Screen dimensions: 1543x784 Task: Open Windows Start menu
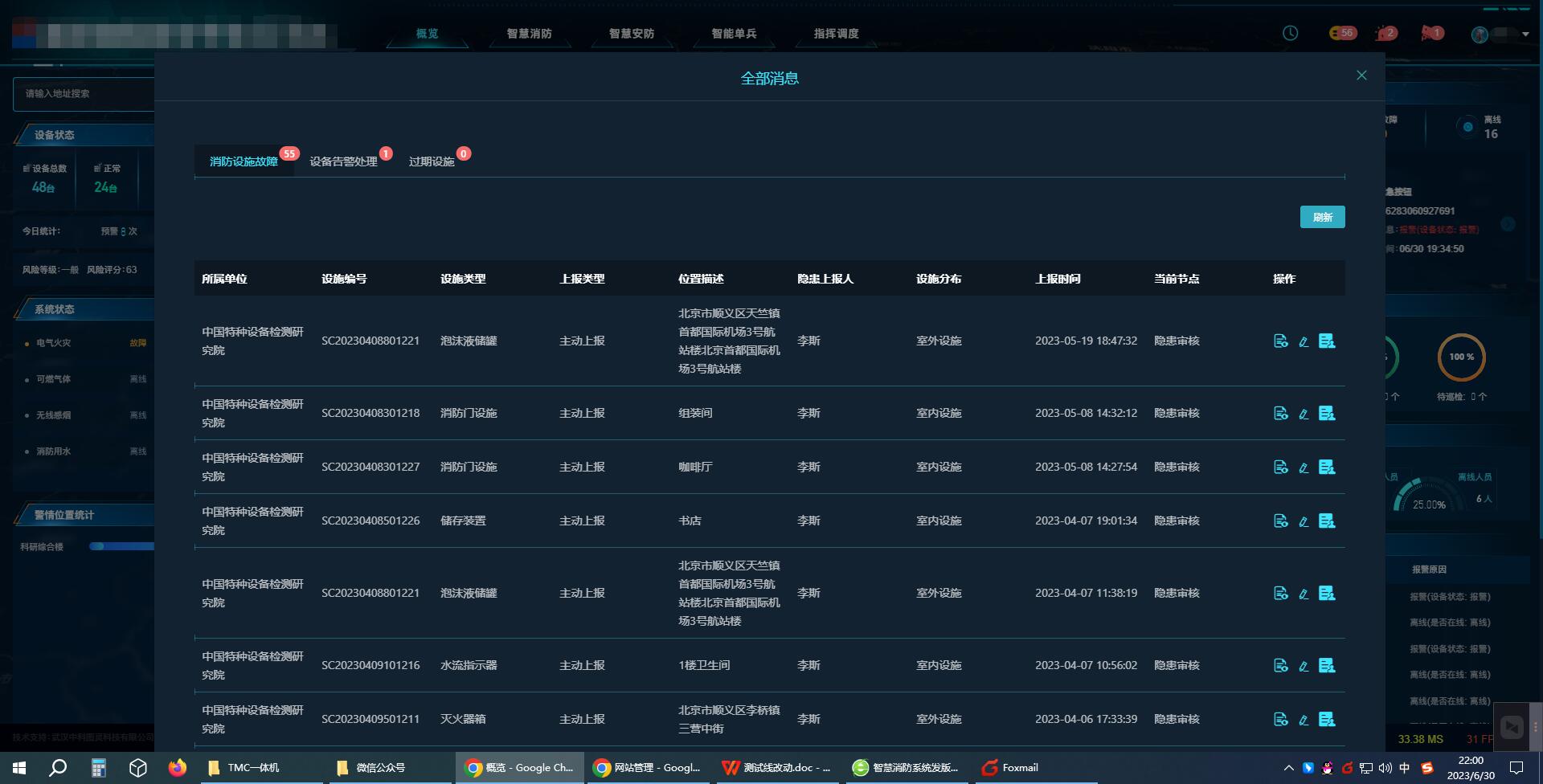[x=19, y=768]
